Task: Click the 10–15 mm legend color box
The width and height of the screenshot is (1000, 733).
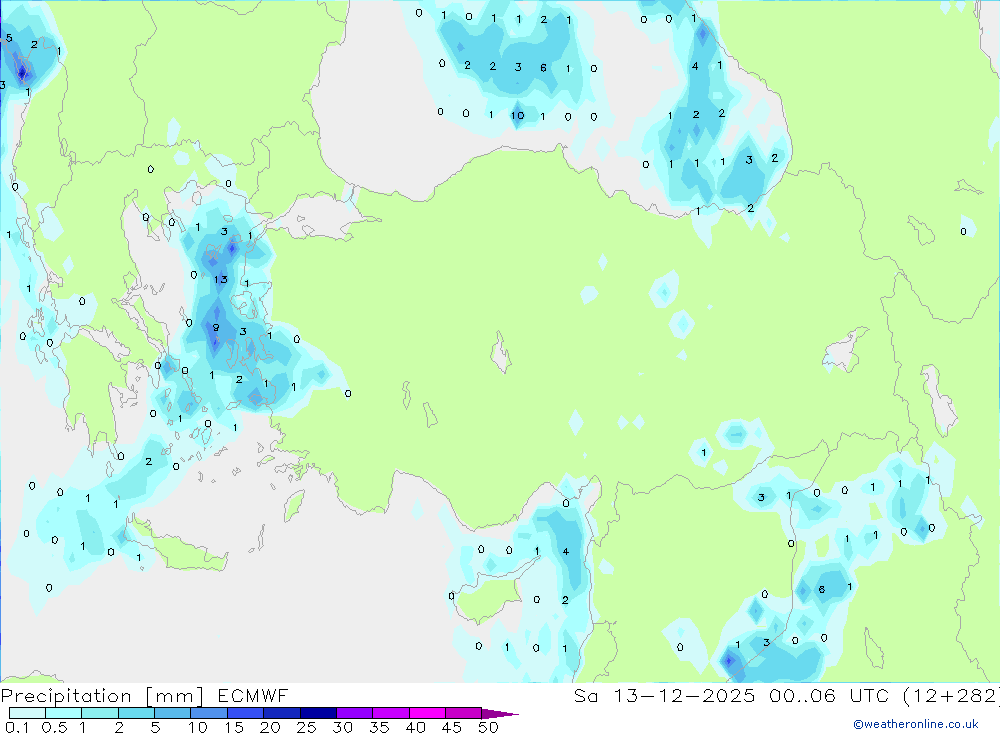Action: [x=209, y=713]
